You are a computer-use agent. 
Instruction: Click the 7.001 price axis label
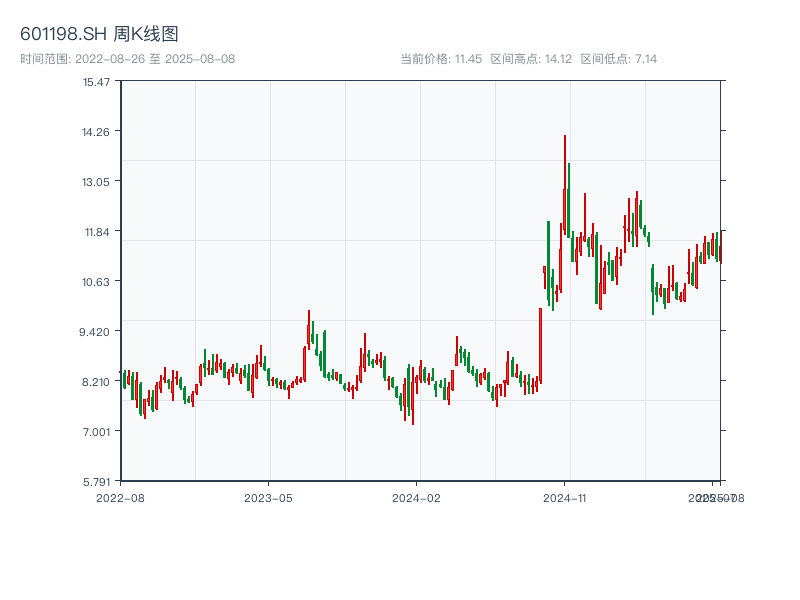point(96,431)
